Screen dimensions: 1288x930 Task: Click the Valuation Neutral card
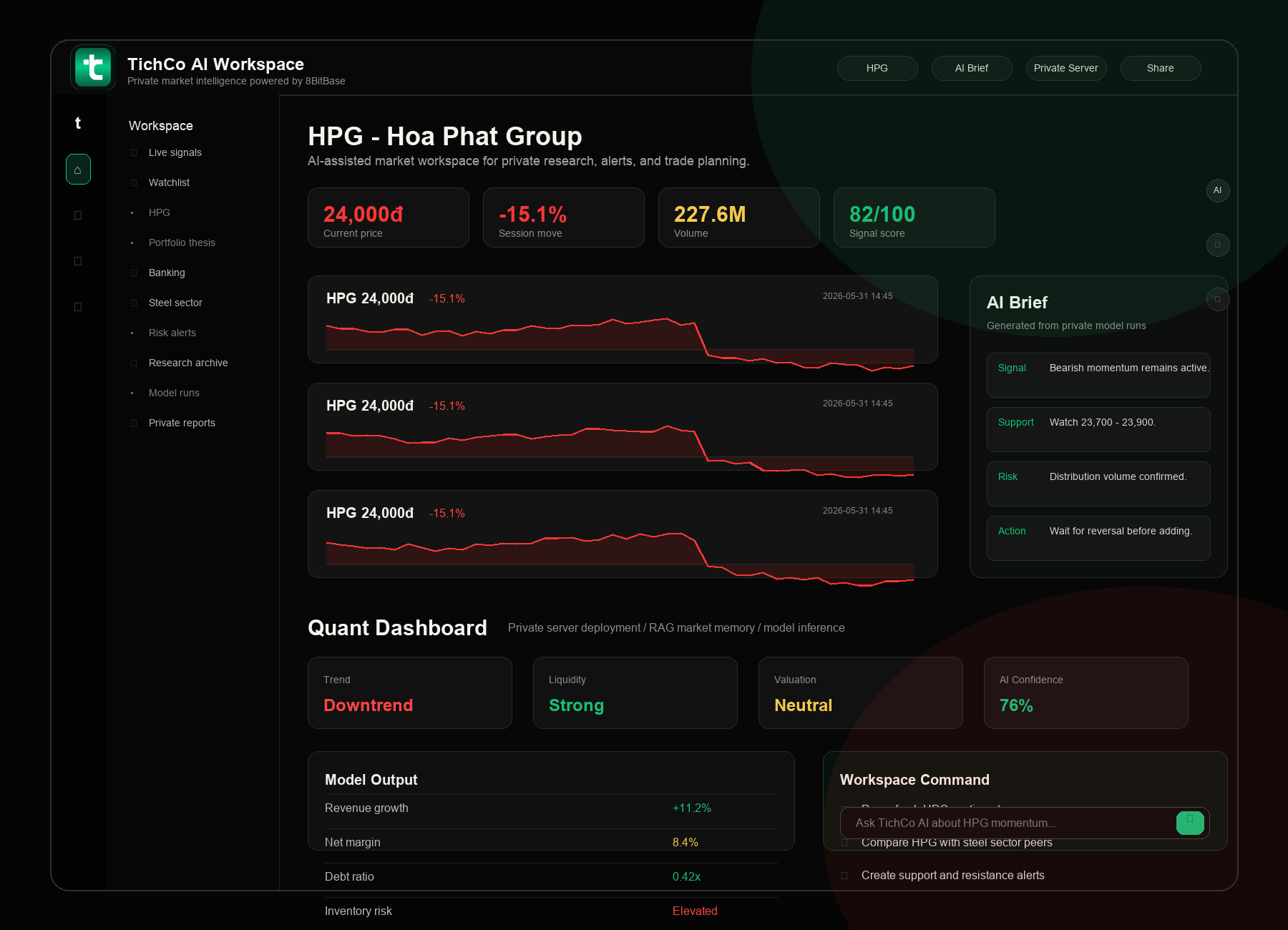click(x=861, y=693)
